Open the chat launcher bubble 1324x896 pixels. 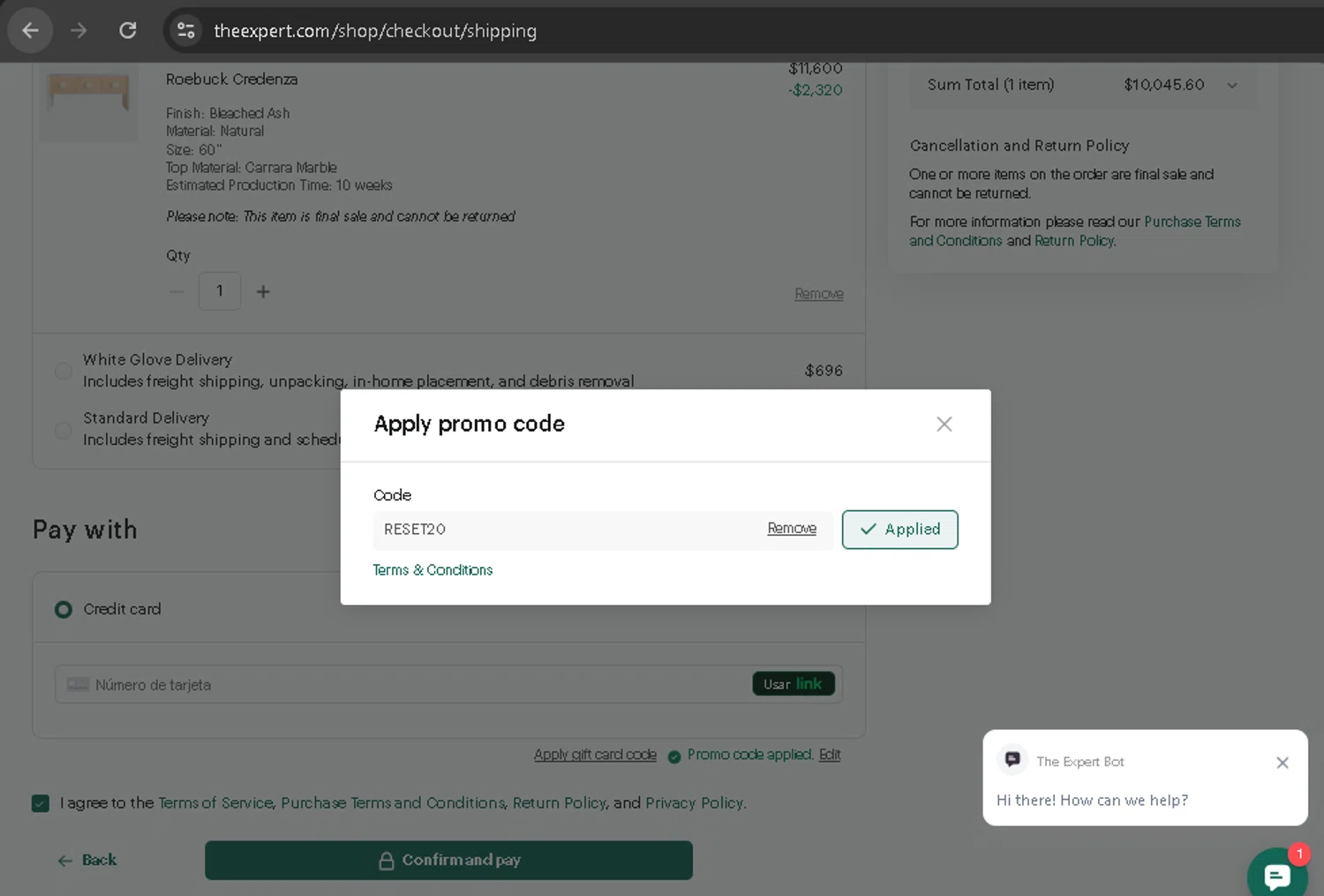[x=1277, y=876]
